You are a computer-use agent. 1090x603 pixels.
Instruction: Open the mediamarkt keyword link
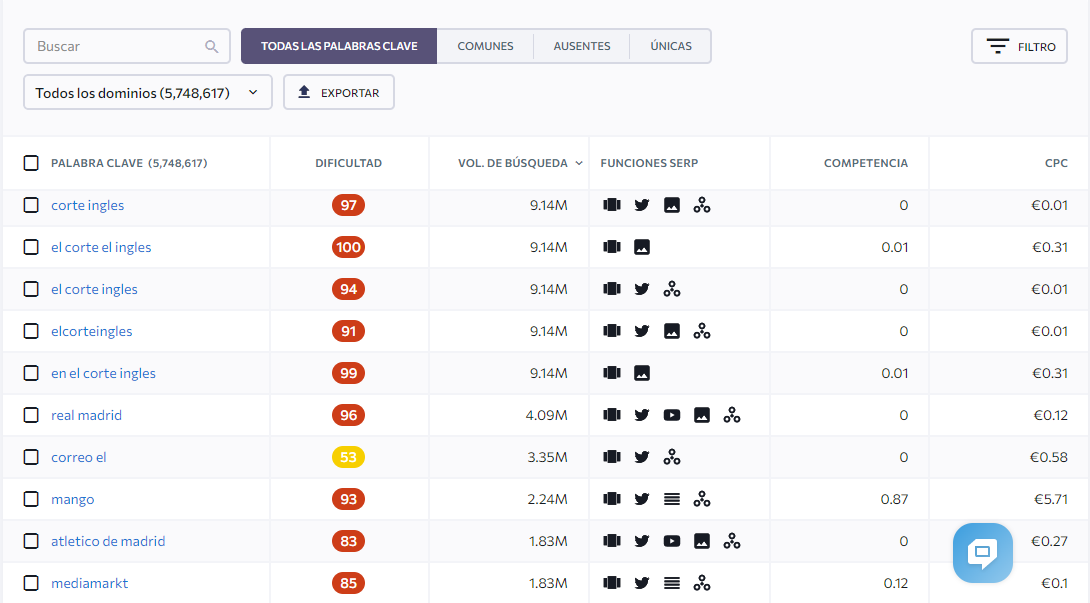click(x=90, y=583)
